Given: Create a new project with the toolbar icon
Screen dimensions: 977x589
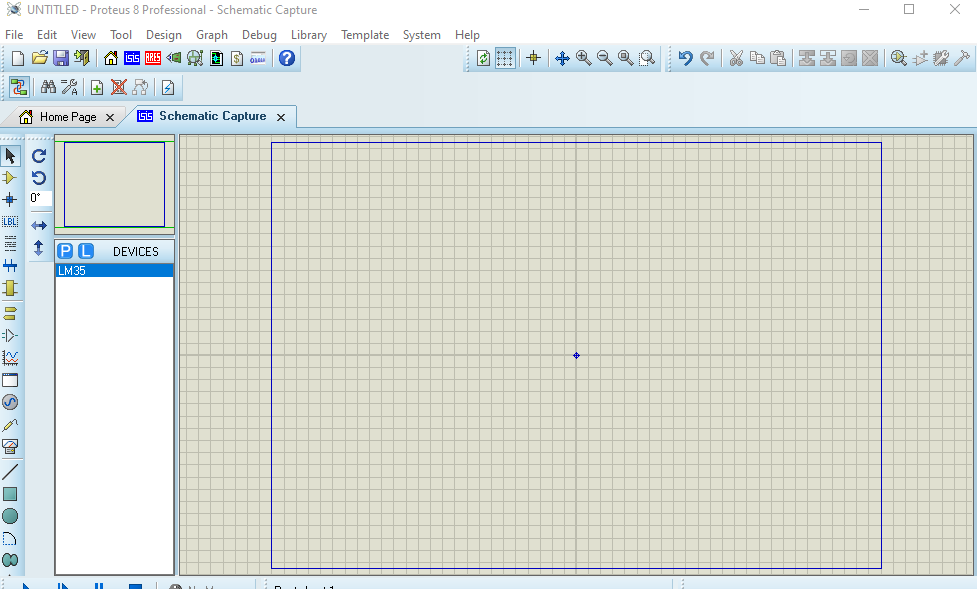Looking at the screenshot, I should tap(18, 59).
